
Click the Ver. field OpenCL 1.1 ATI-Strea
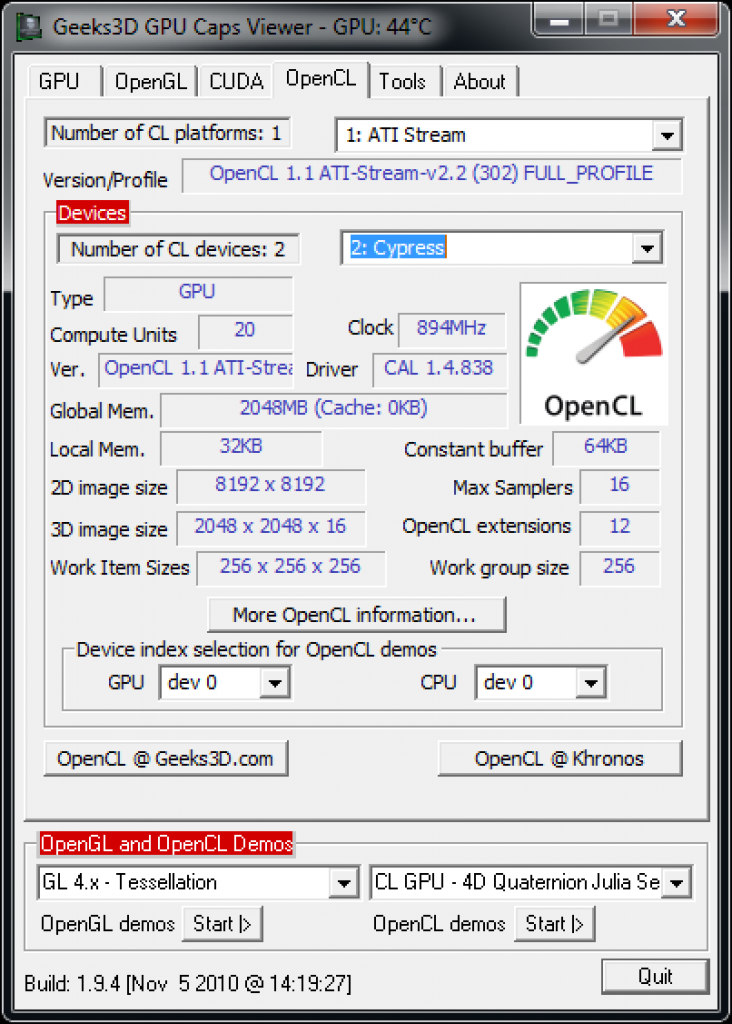coord(197,370)
